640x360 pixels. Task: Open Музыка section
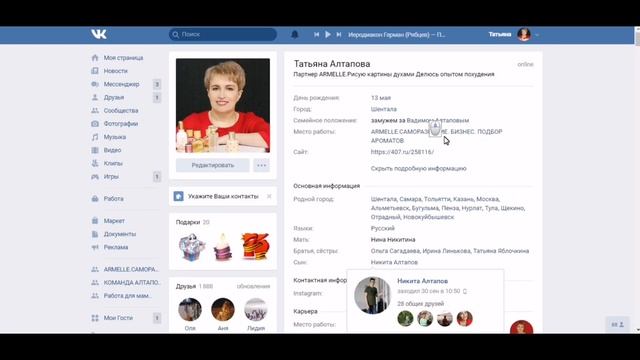115,137
